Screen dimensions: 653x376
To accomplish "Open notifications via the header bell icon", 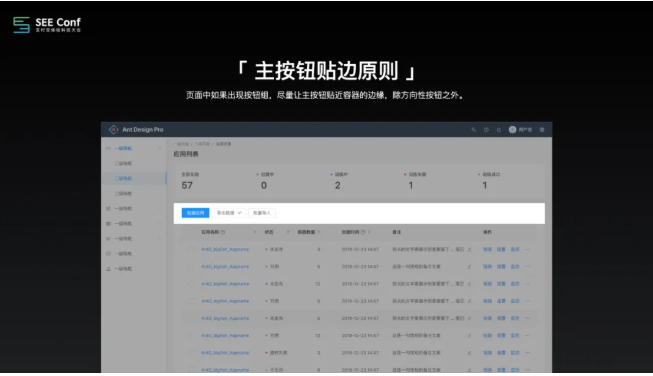I will pos(498,129).
